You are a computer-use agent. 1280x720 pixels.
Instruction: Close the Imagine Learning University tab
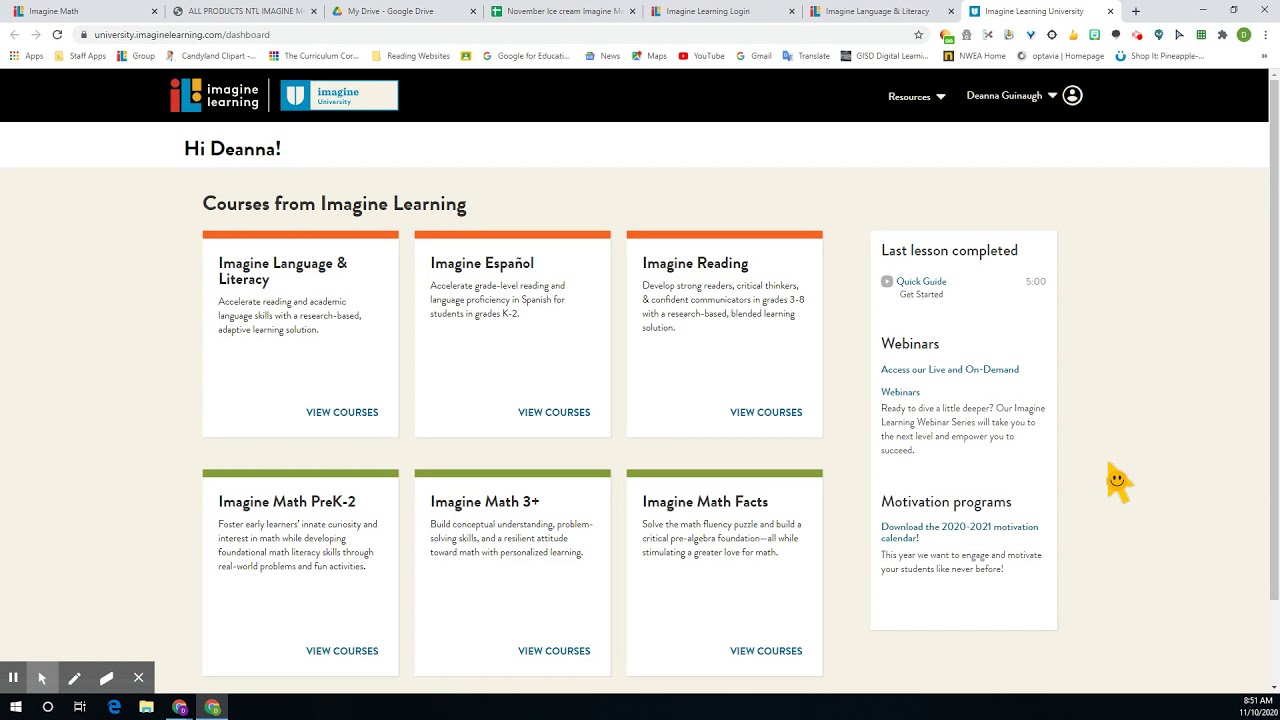pos(1110,11)
